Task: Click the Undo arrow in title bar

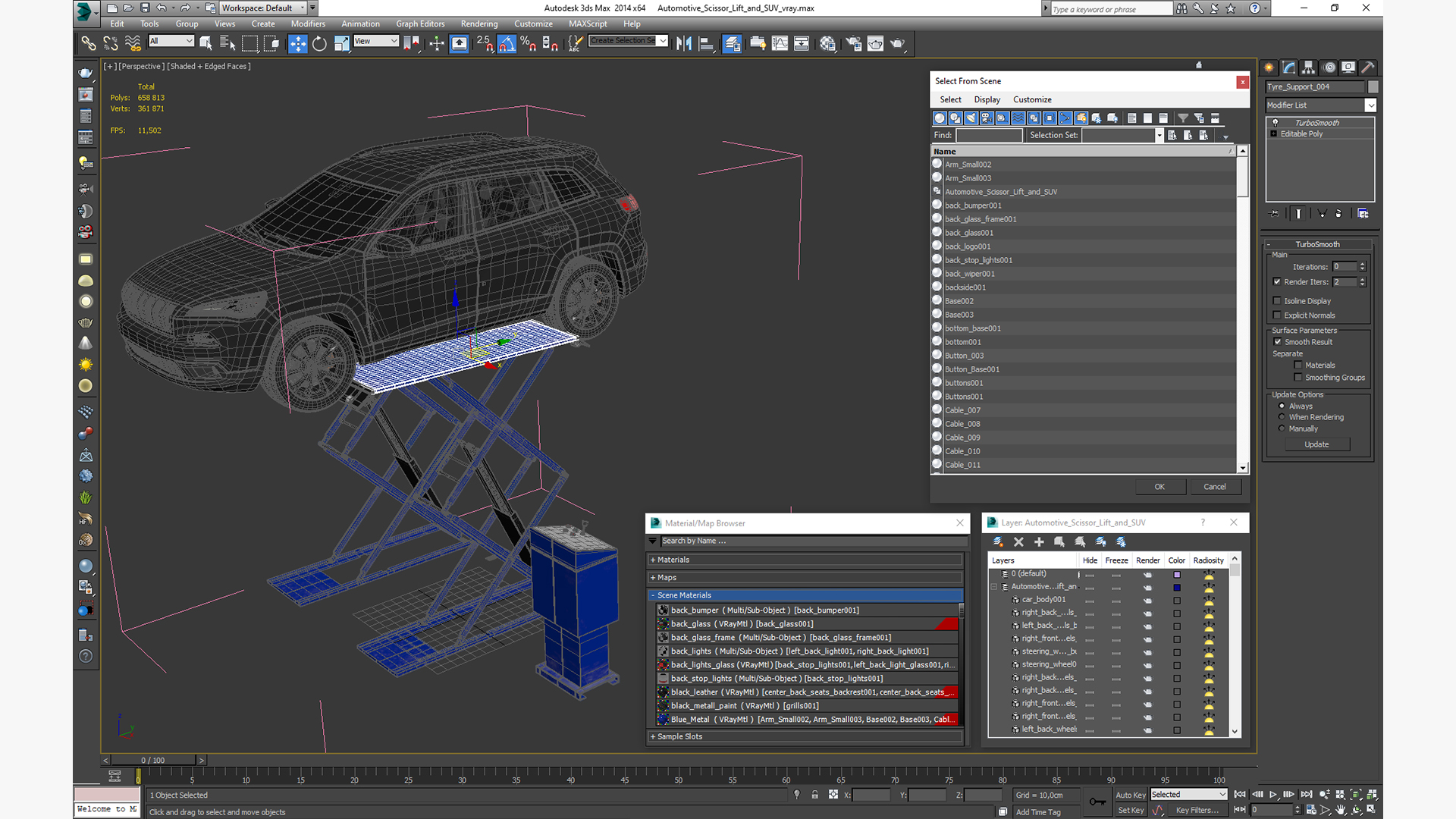Action: tap(161, 8)
